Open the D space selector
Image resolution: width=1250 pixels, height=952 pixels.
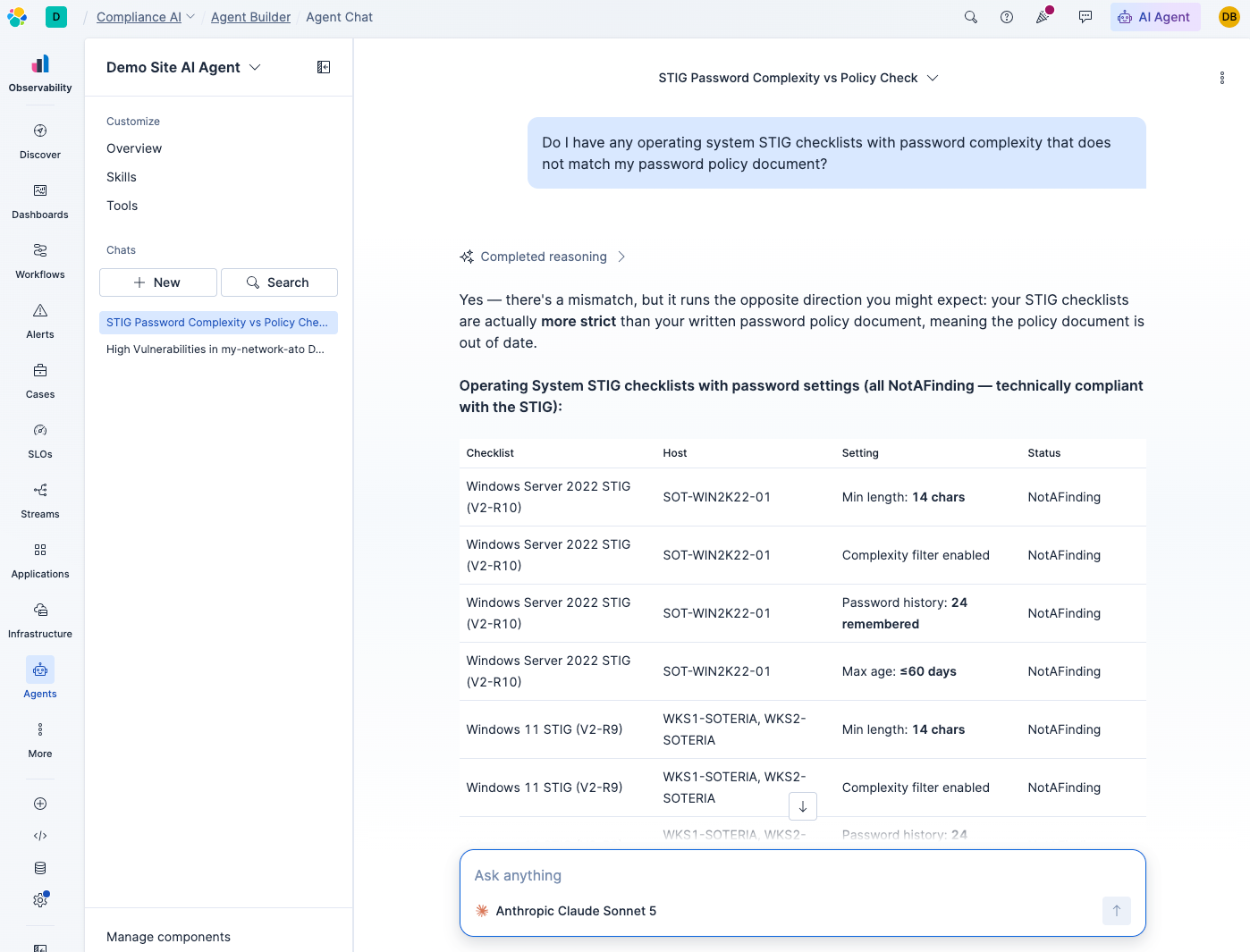point(56,17)
